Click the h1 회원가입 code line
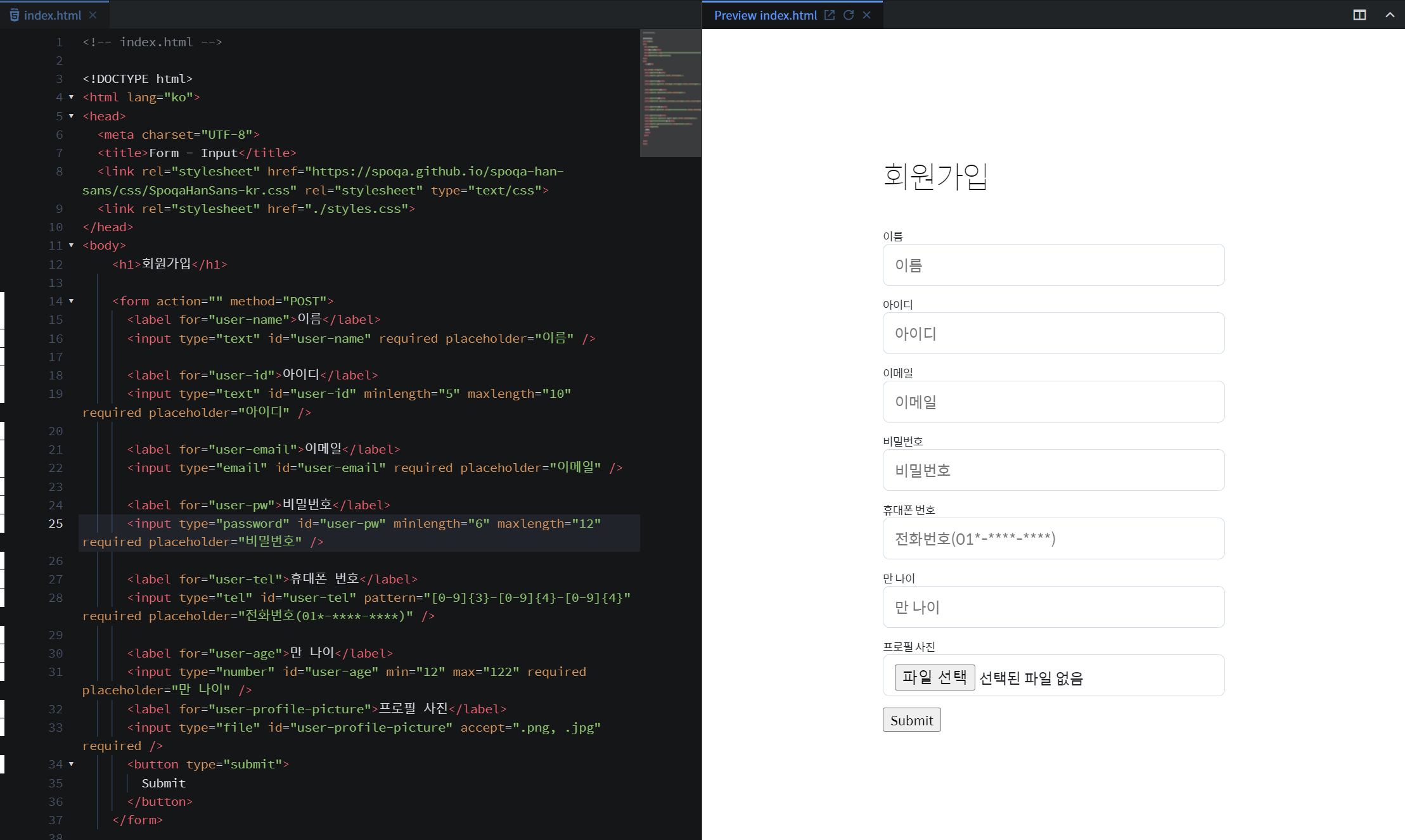Image resolution: width=1405 pixels, height=840 pixels. pyautogui.click(x=170, y=264)
